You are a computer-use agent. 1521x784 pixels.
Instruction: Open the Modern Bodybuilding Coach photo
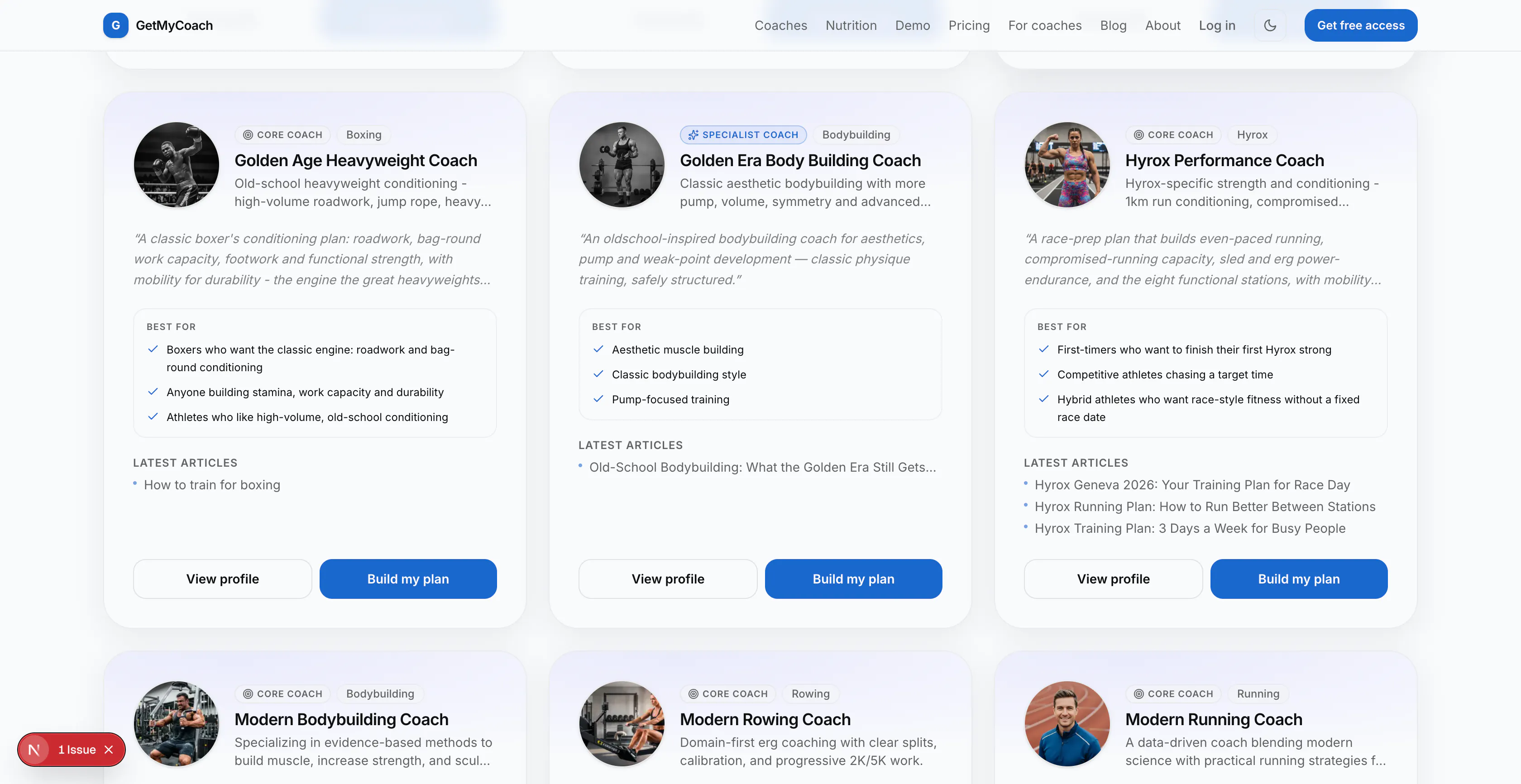tap(177, 724)
